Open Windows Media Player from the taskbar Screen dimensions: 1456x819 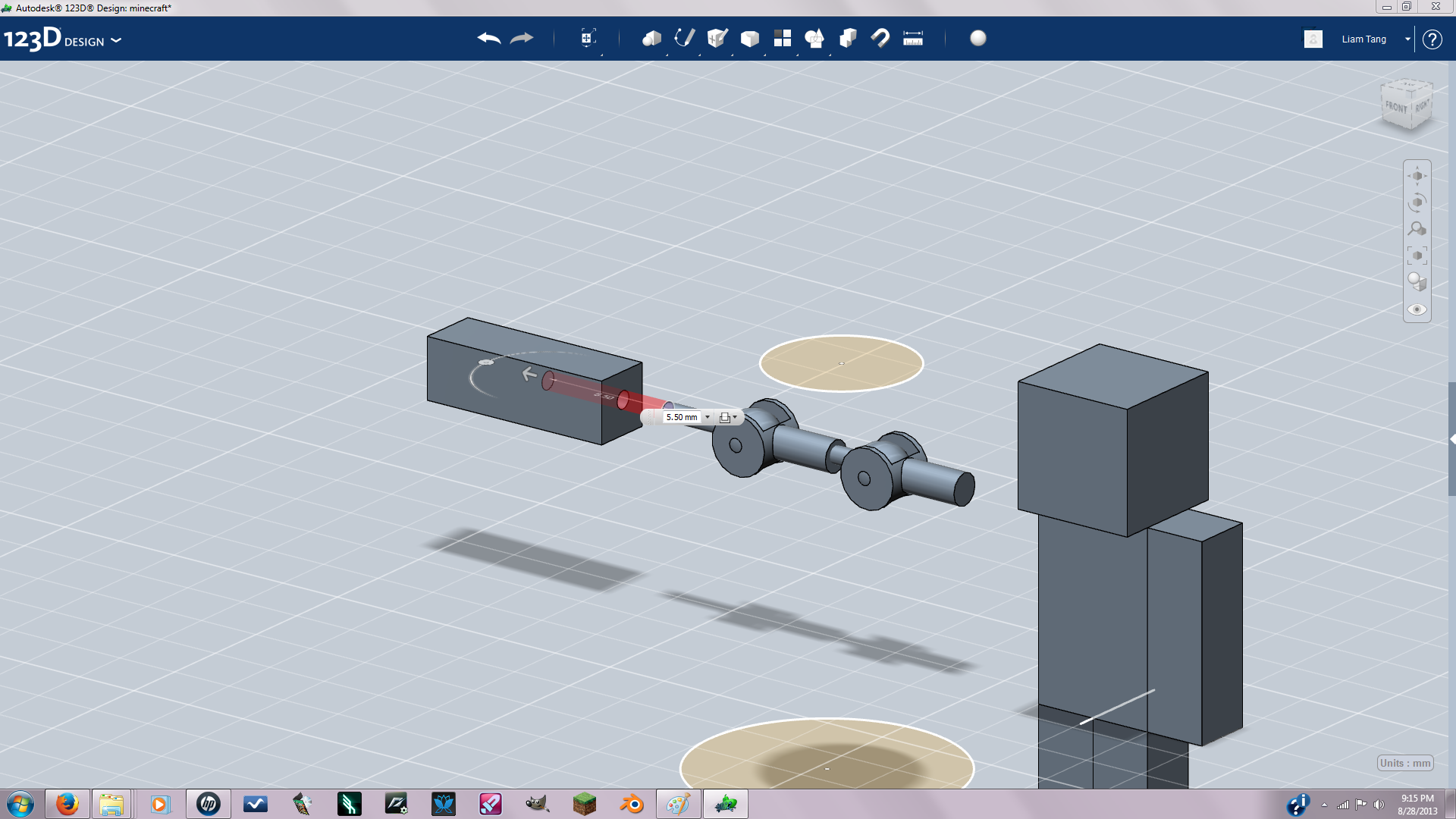[159, 804]
